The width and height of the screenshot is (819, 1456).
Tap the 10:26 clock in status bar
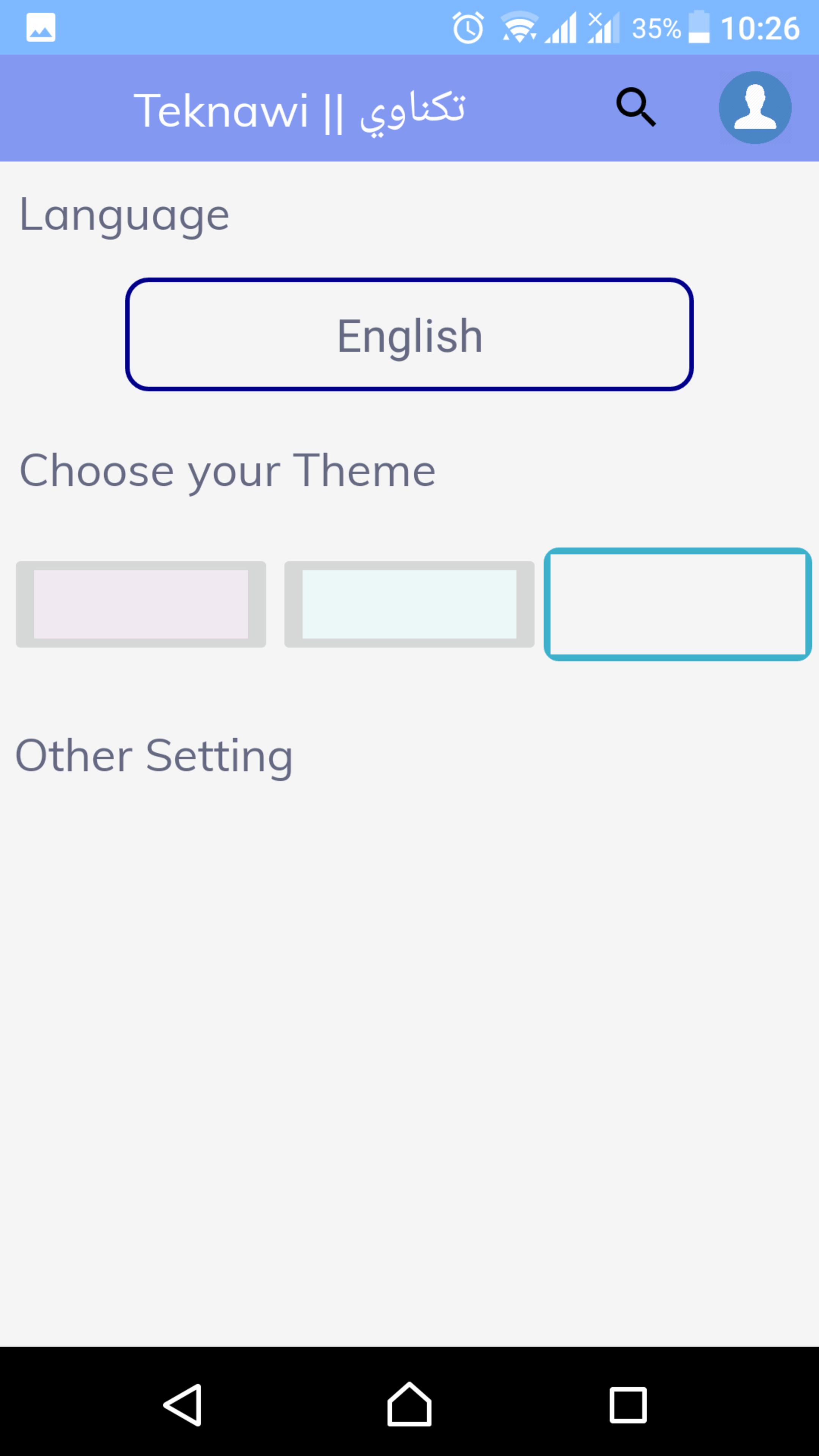coord(760,28)
